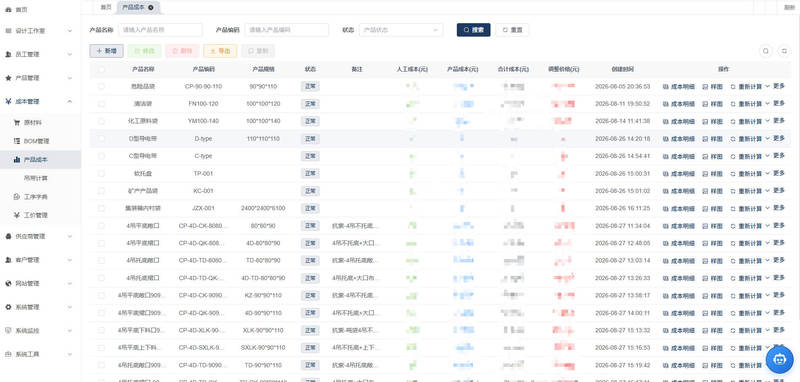The image size is (800, 382).
Task: Click the 产品名称 input field
Action: coord(160,30)
